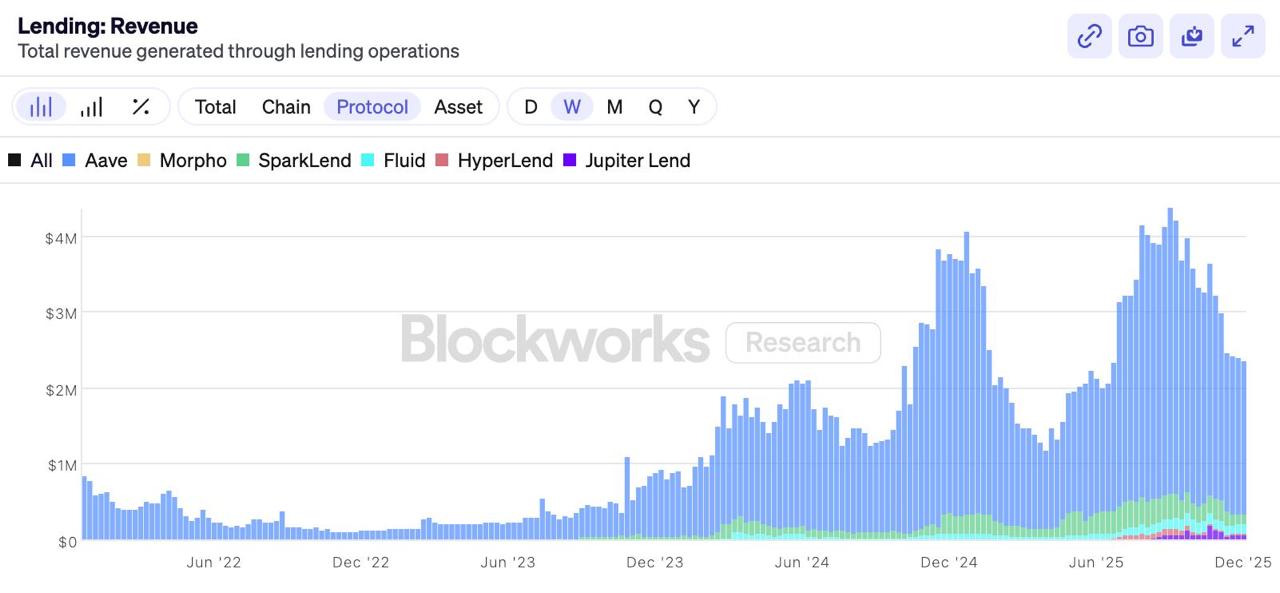
Task: Set the time interval to Daily (D)
Action: [x=531, y=107]
